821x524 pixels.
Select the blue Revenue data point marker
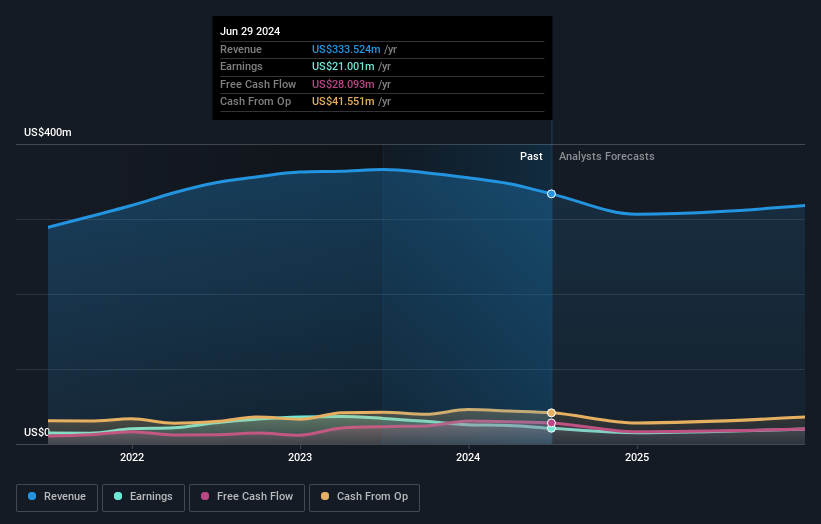point(551,194)
